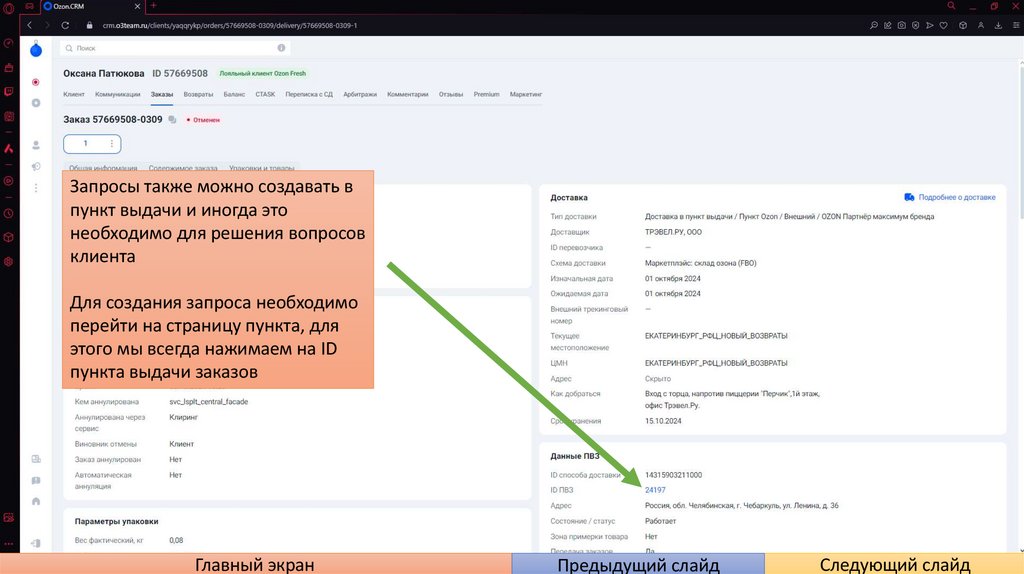
Task: Click the storage date 15.10.2024
Action: pos(663,421)
